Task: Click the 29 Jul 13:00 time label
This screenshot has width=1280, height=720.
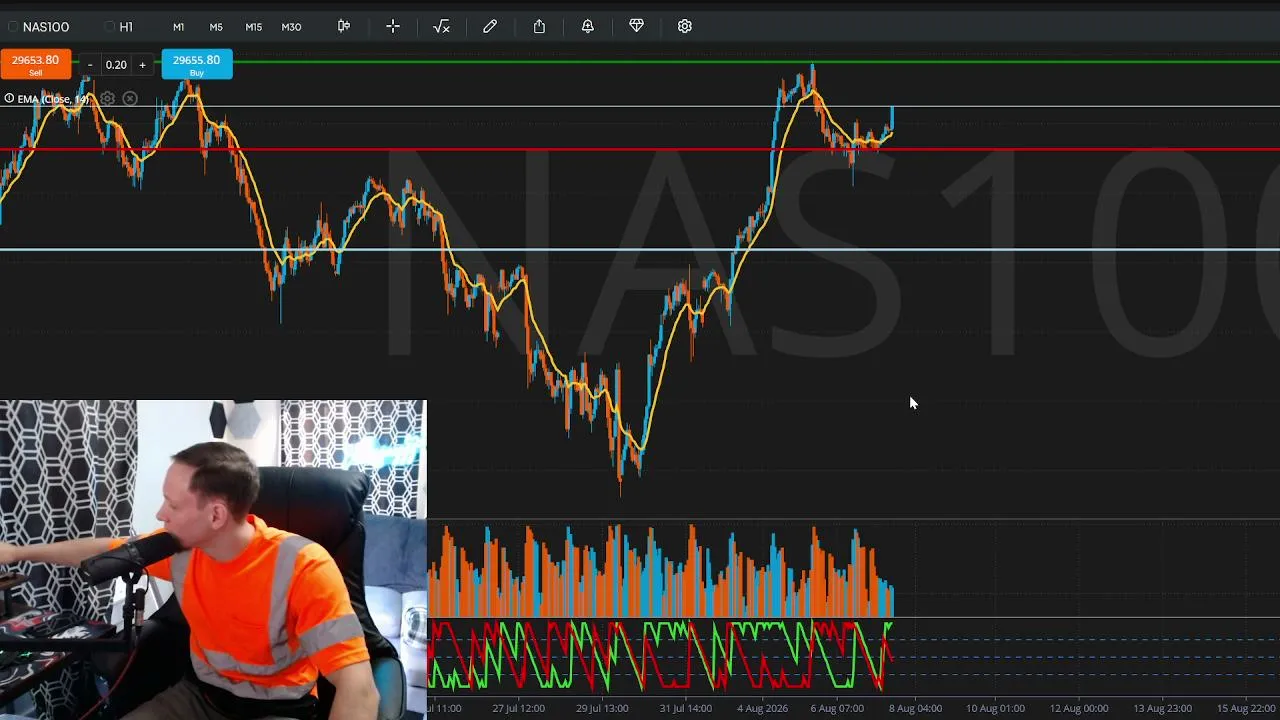Action: pos(602,708)
